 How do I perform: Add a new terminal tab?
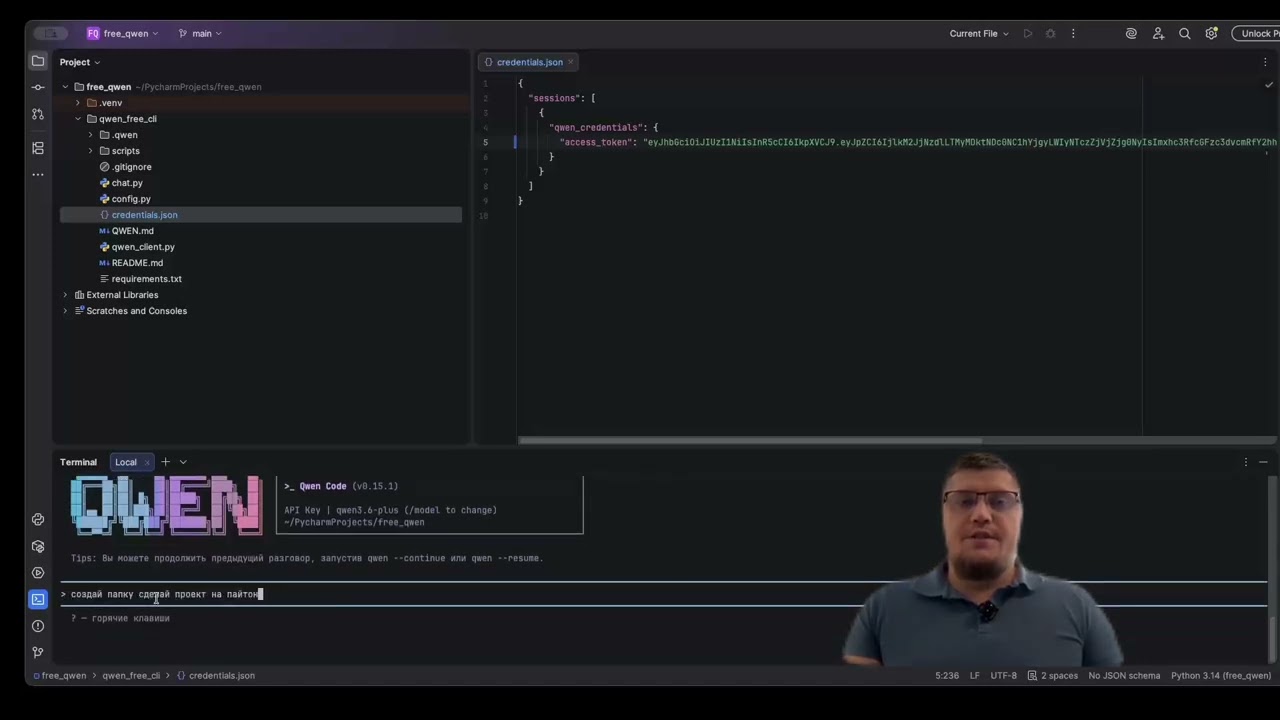point(166,462)
